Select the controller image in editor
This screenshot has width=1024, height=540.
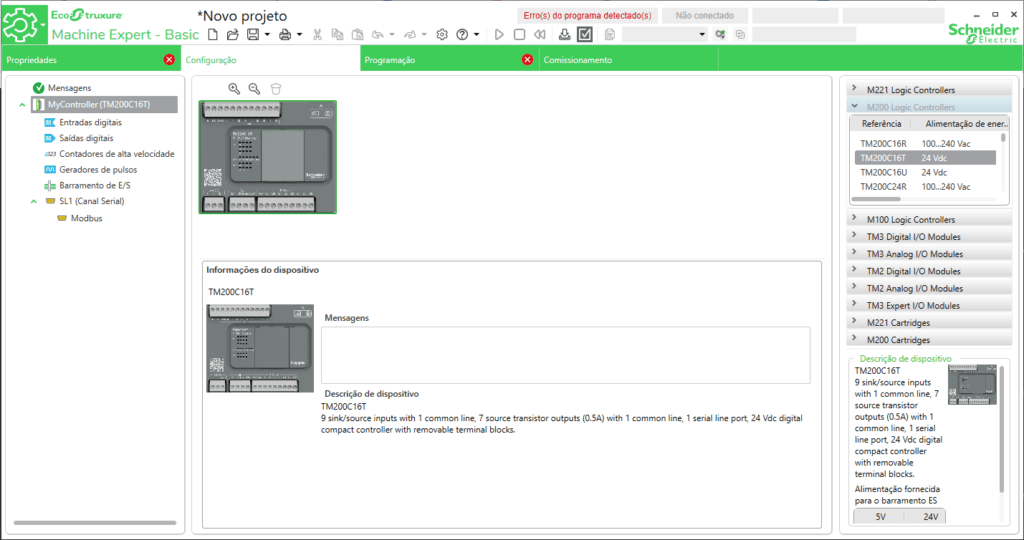click(268, 157)
